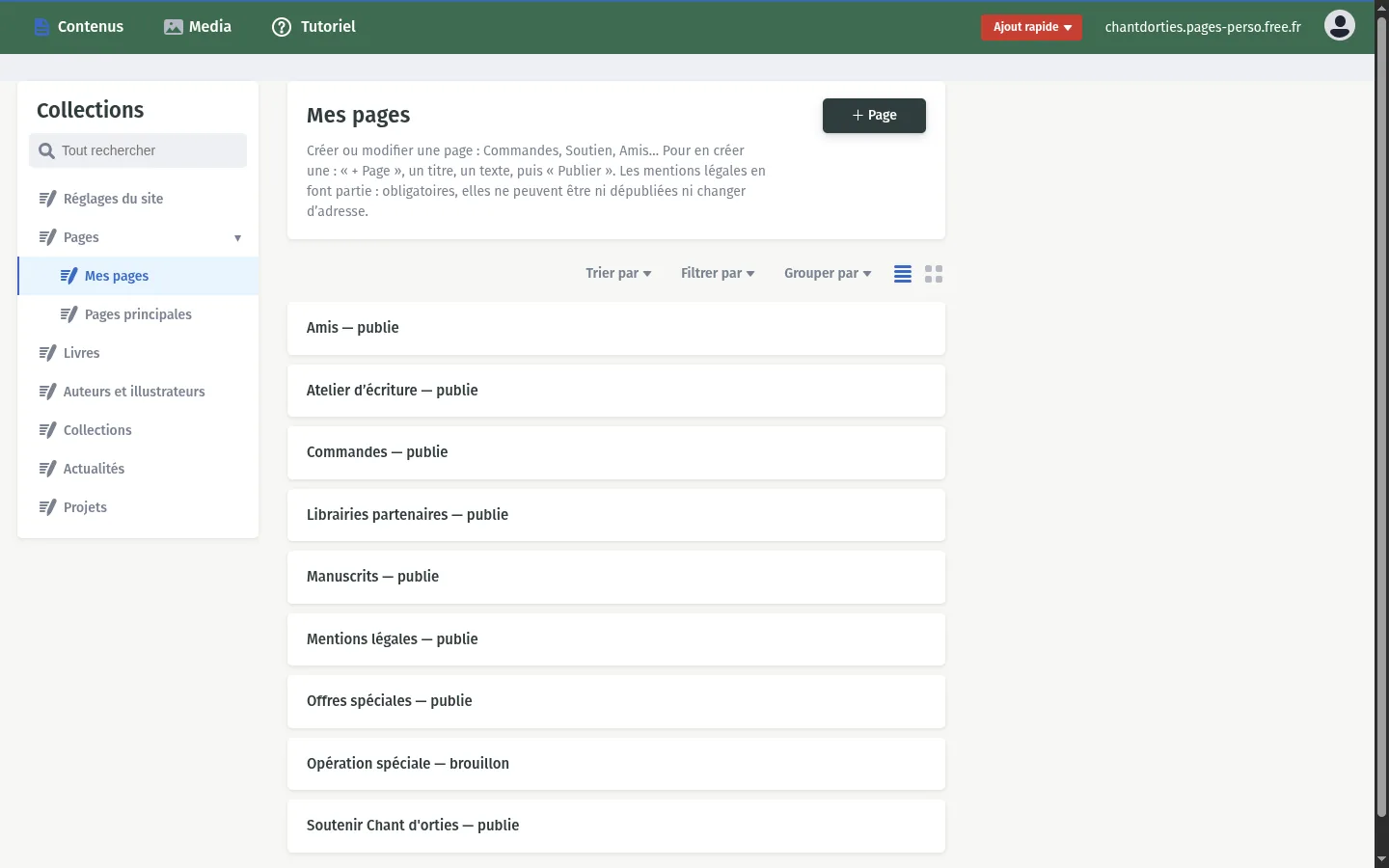Select Collections in the sidebar
Screen dimensions: 1389x868
[x=138, y=430]
